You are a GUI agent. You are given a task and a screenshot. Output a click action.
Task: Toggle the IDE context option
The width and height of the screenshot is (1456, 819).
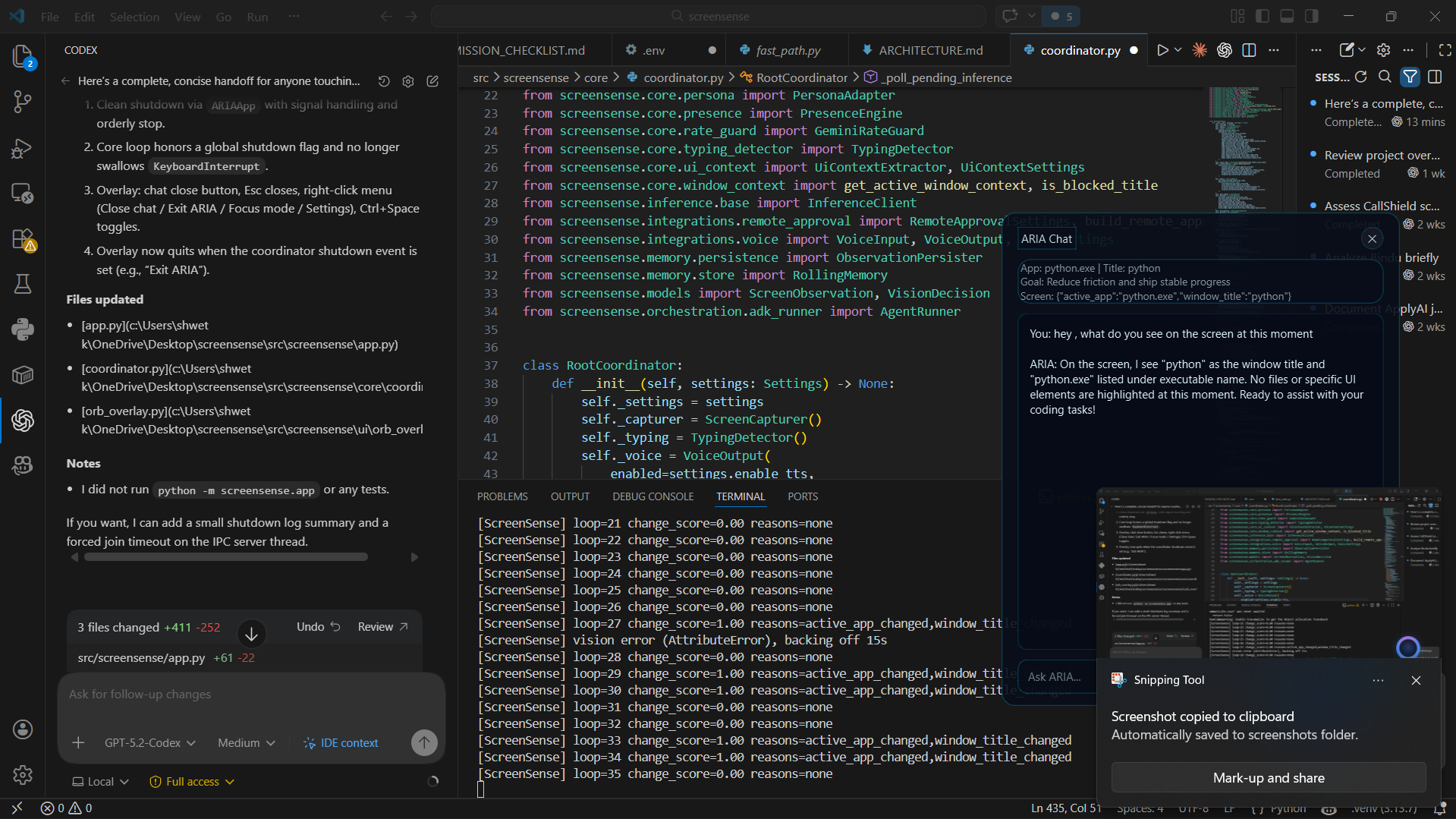click(x=341, y=743)
